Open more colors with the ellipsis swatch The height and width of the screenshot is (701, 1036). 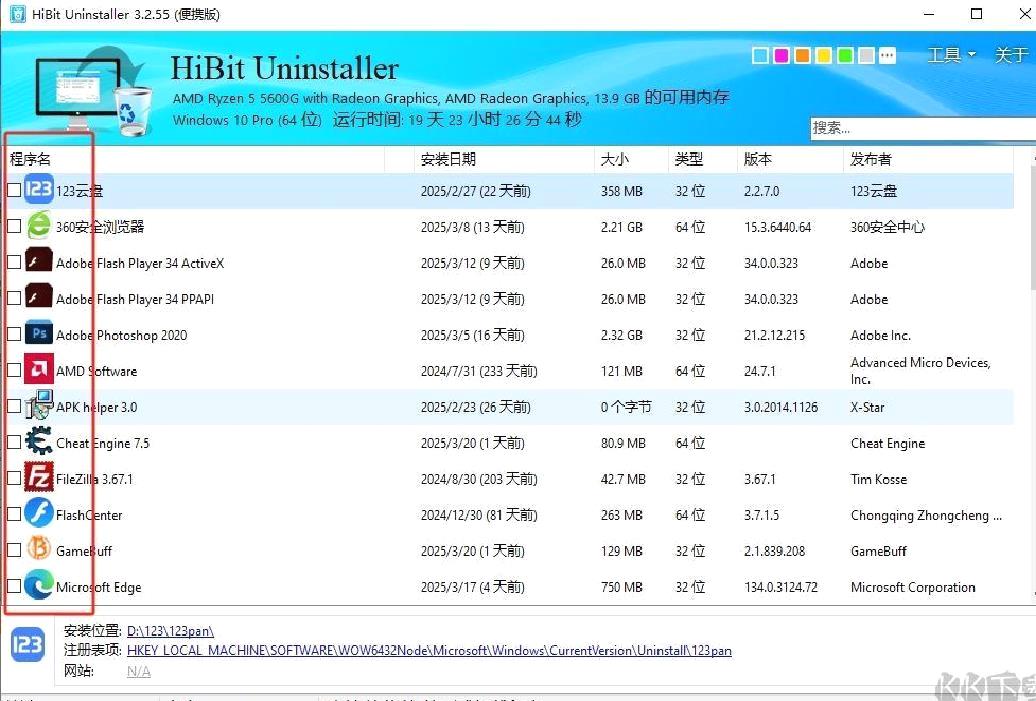pos(887,55)
